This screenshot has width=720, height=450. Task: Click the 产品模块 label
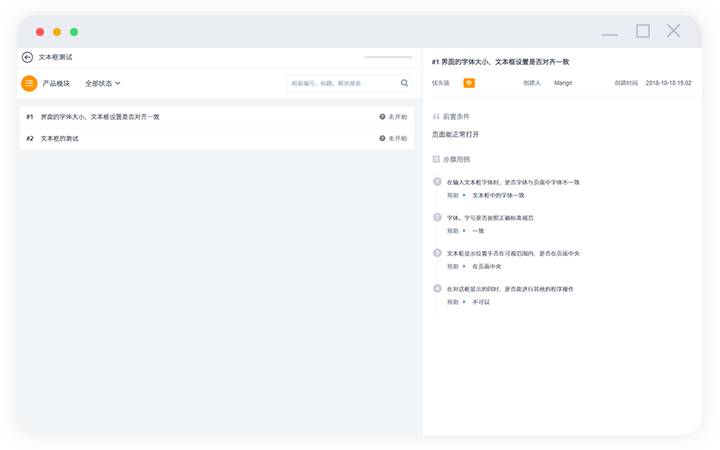tap(56, 84)
